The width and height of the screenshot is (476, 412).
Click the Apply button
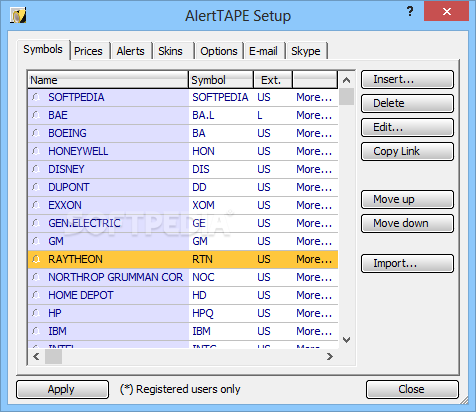coord(62,389)
